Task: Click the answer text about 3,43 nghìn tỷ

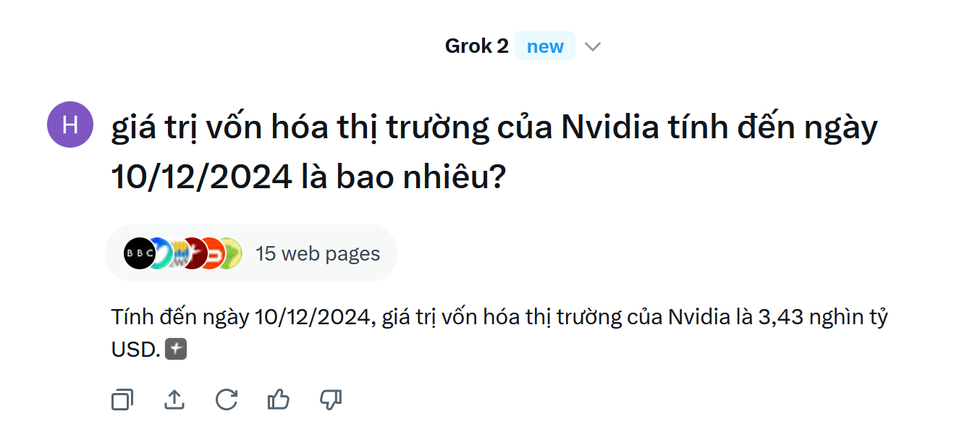Action: (x=500, y=319)
